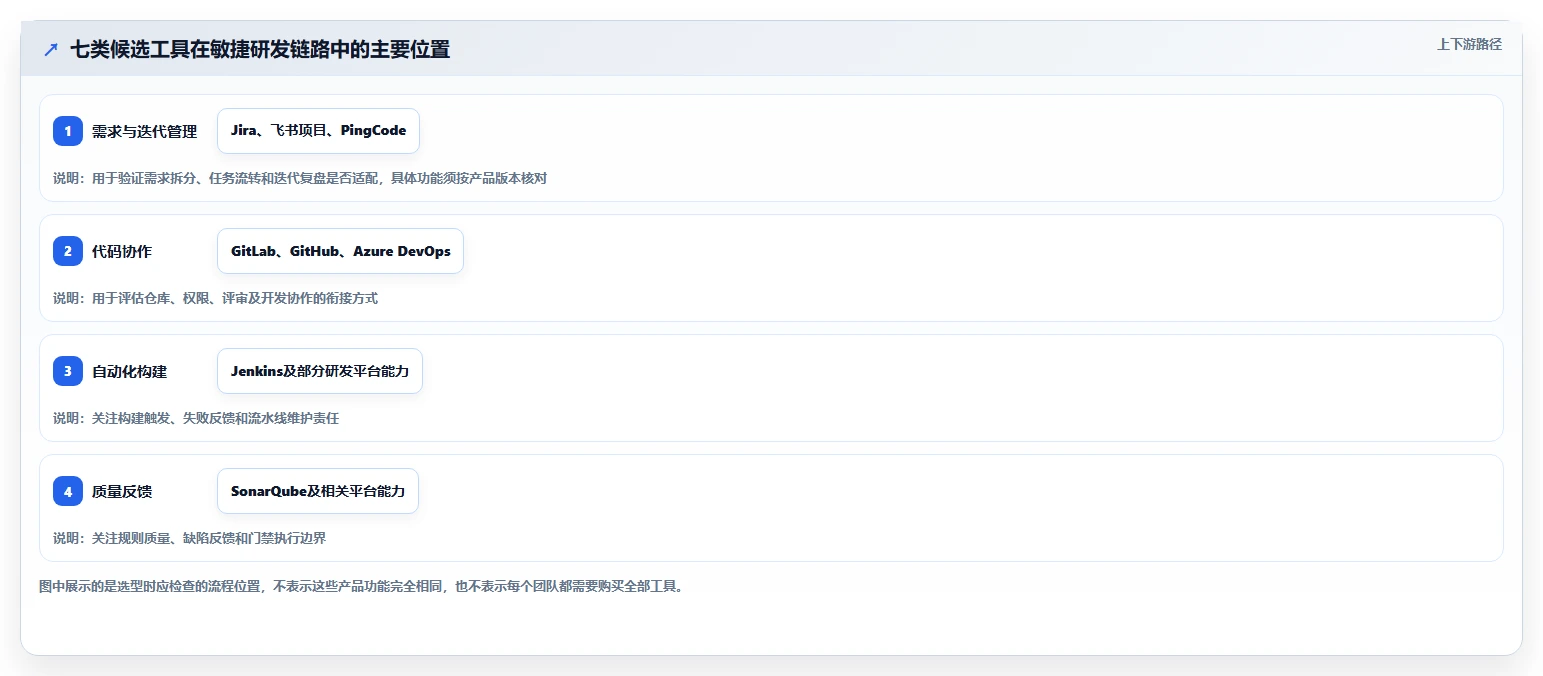Screen dimensions: 1543x676
Task: Click step number badge 4
Action: [68, 491]
